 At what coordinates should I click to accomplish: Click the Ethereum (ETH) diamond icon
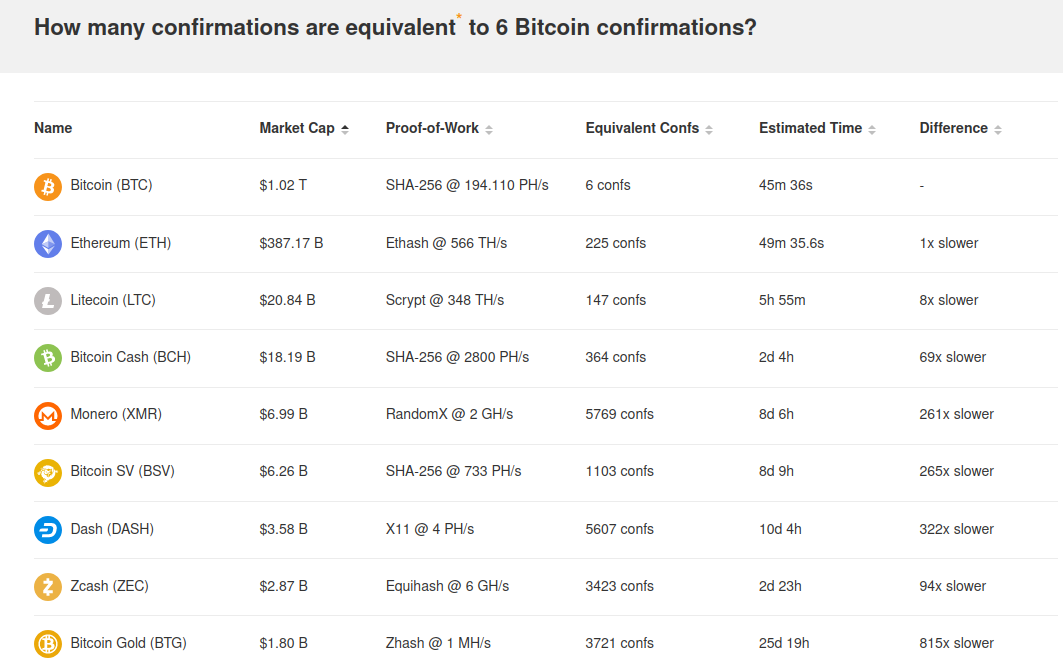(x=48, y=243)
